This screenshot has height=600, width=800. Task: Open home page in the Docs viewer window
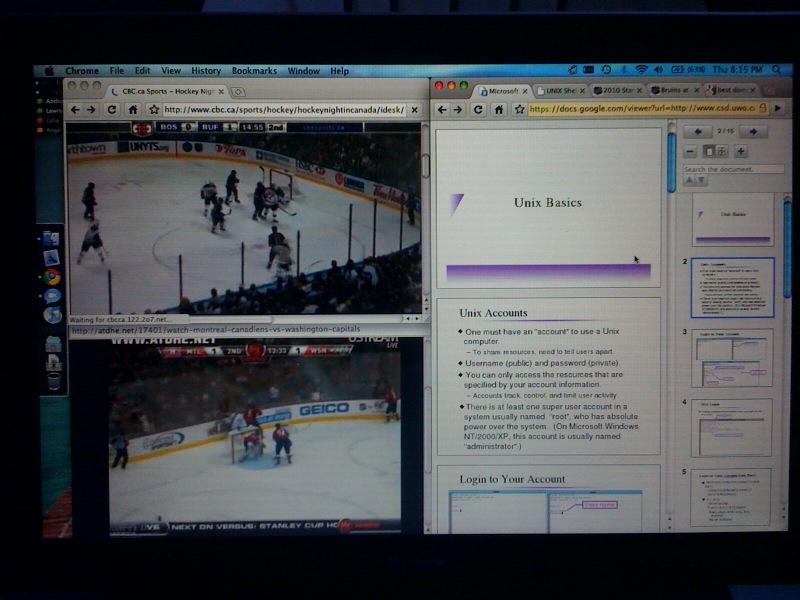[499, 109]
